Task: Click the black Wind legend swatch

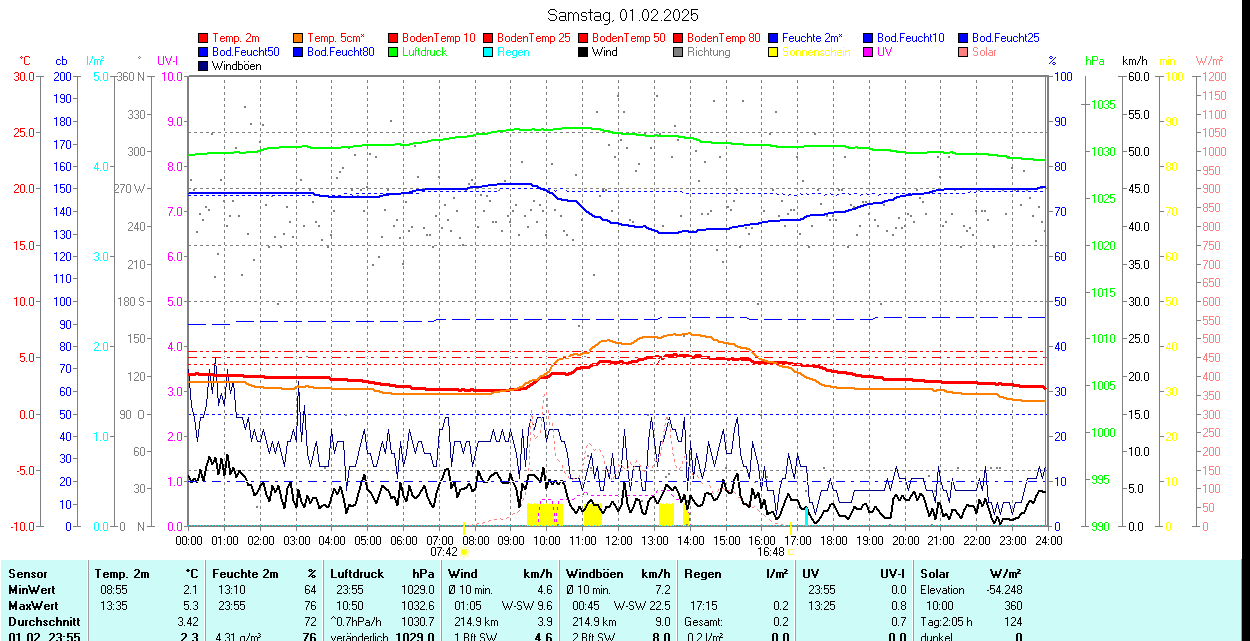Action: tap(584, 52)
